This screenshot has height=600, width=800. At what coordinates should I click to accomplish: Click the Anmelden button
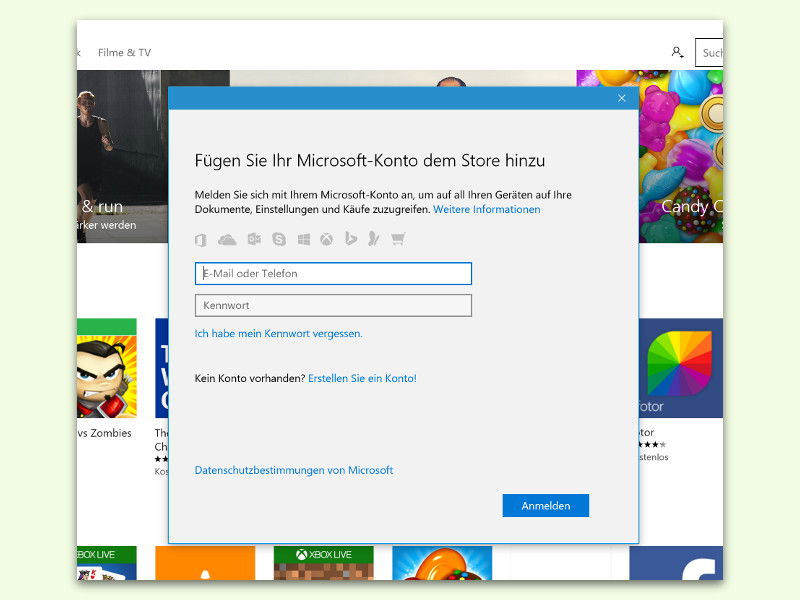coord(545,506)
